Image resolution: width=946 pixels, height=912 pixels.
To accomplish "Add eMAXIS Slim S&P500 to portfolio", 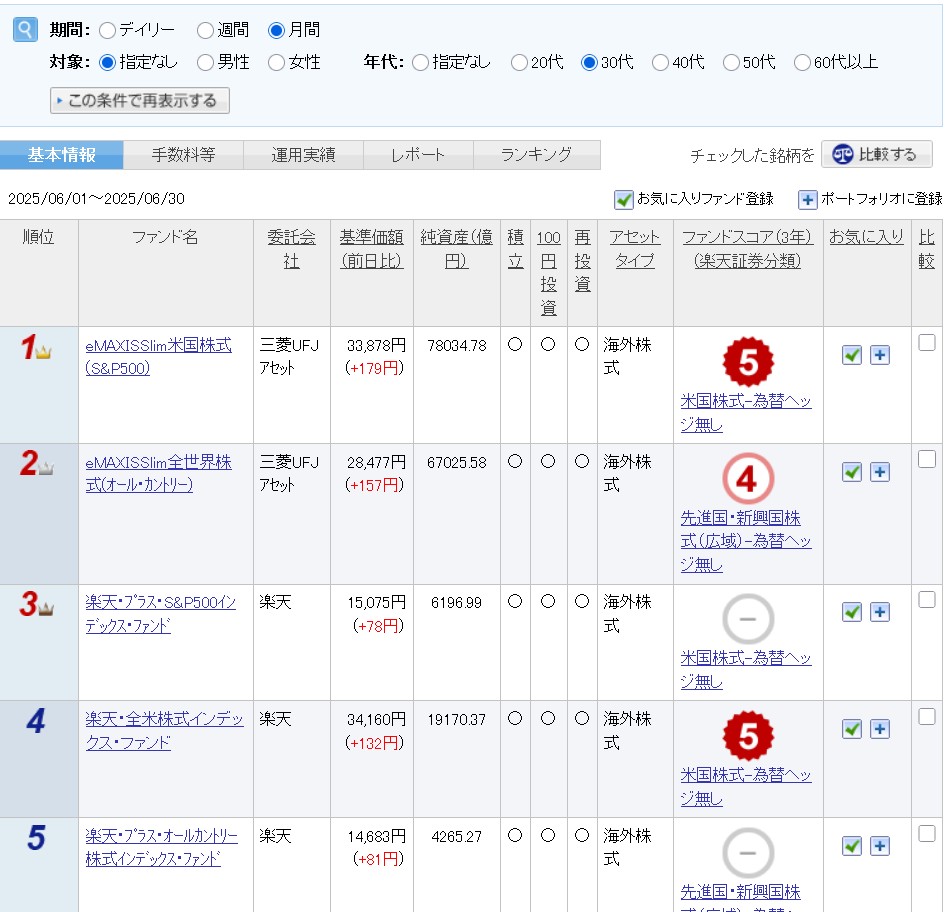I will click(880, 355).
